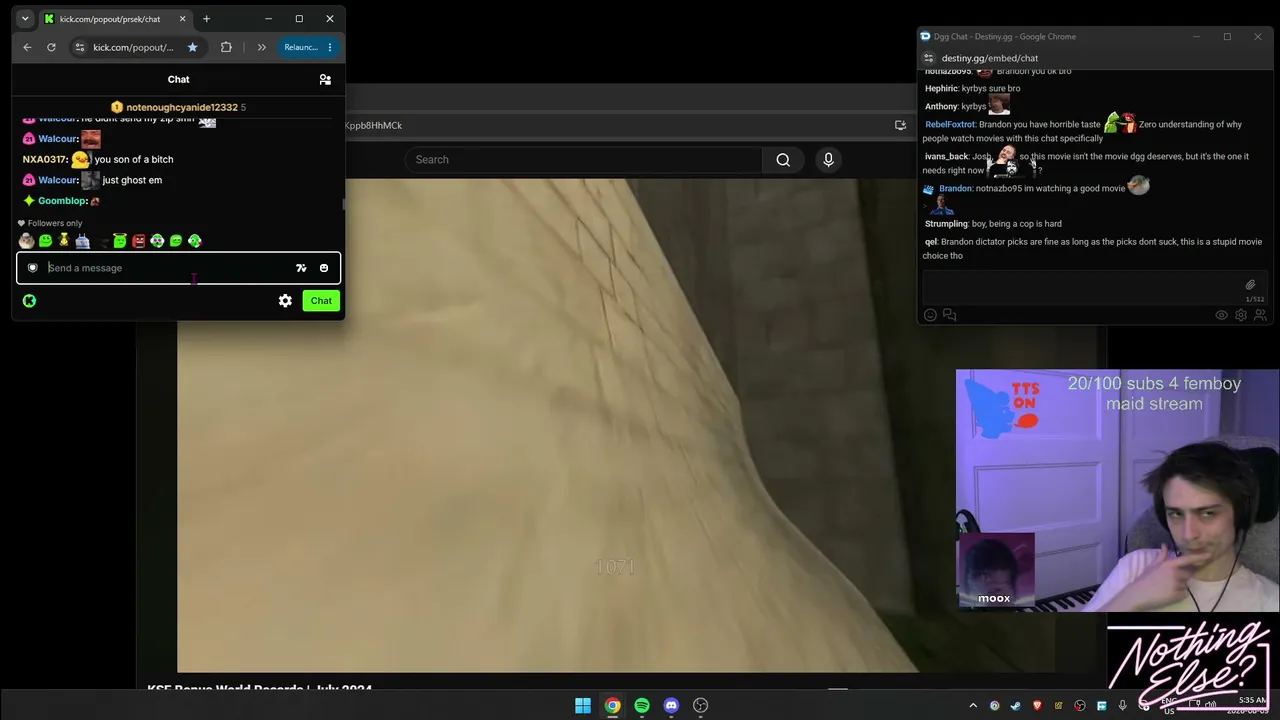Open NXA0317's user profile
The height and width of the screenshot is (720, 1280).
coord(45,159)
